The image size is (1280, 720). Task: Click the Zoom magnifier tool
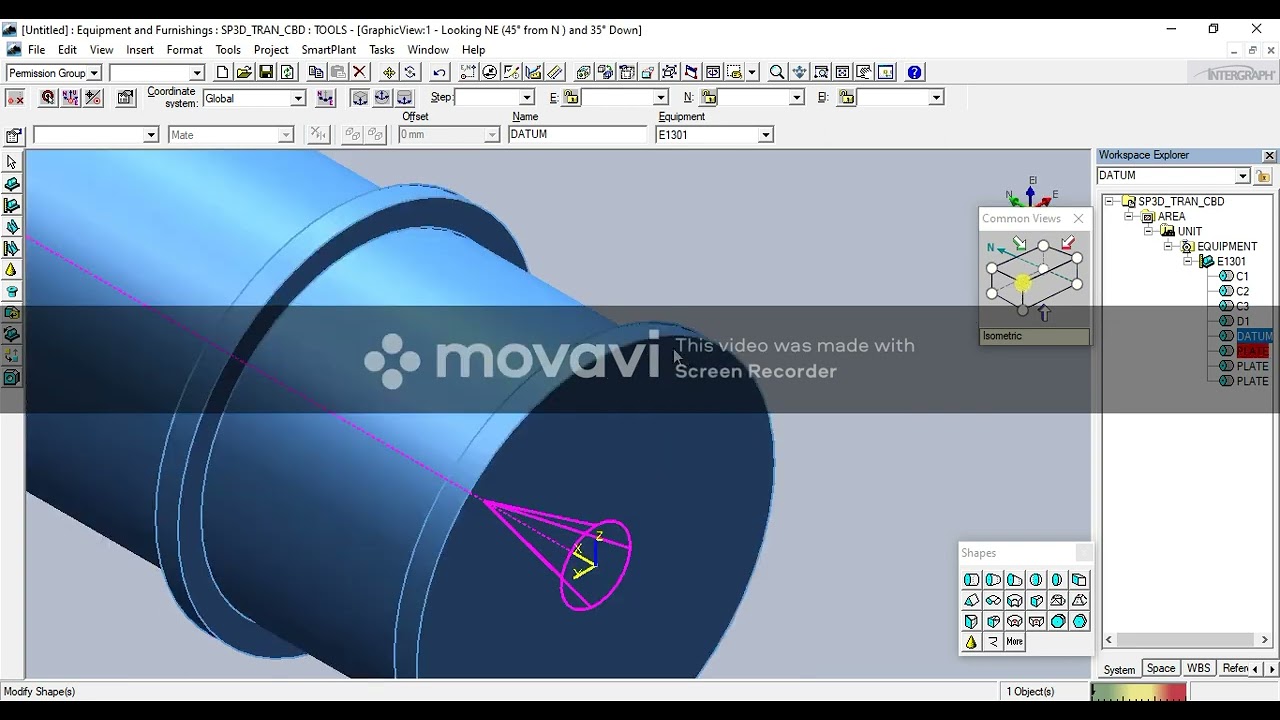tap(777, 72)
